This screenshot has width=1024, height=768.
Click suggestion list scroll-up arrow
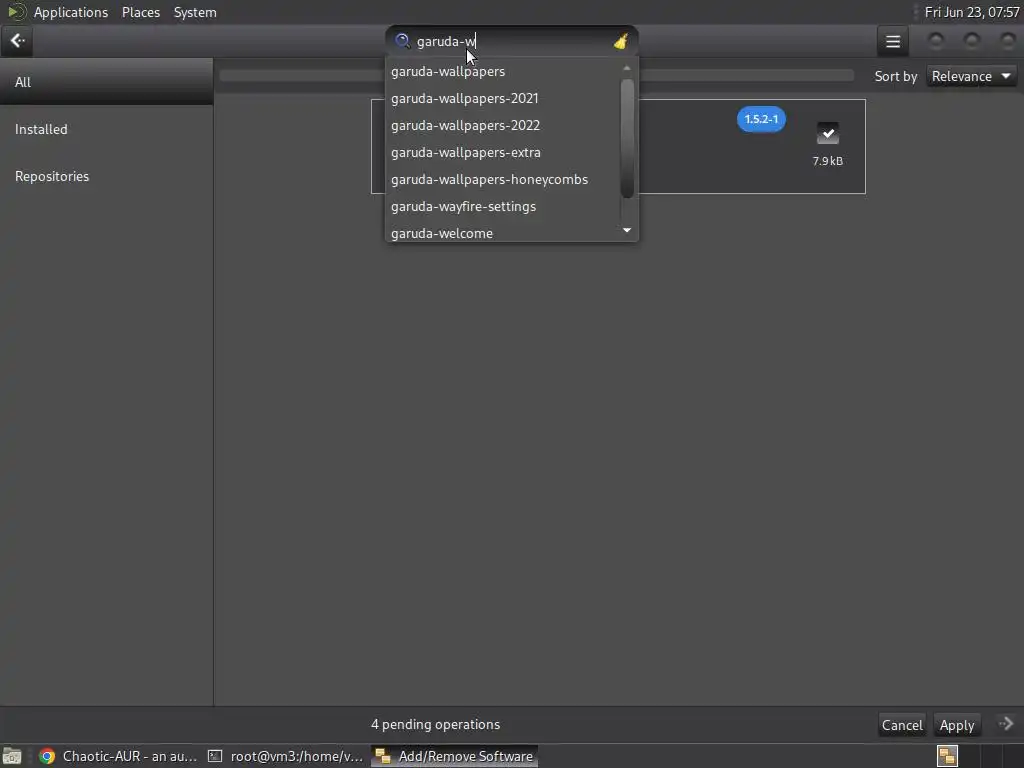(x=627, y=68)
